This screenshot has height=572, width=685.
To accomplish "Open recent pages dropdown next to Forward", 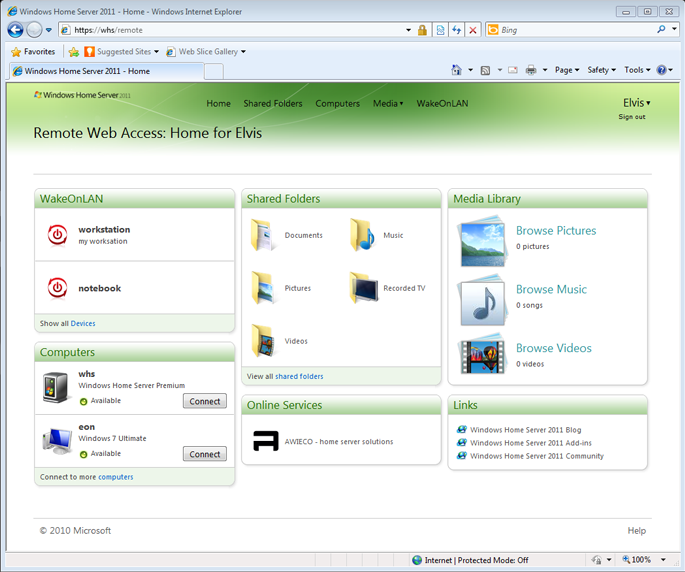I will [48, 30].
